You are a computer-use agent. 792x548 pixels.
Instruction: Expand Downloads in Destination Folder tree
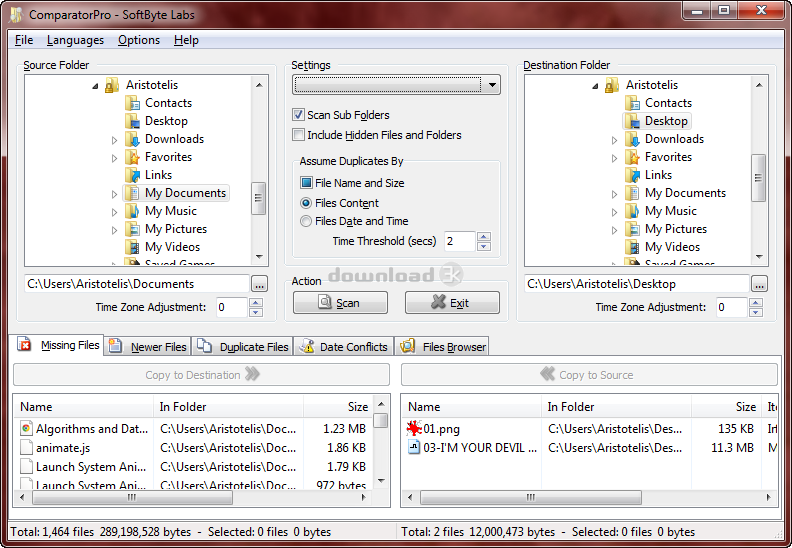615,140
